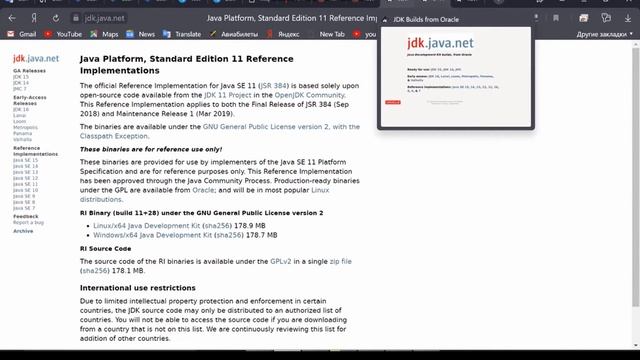
Task: Open Java SE 7 reference implementation
Action: pyautogui.click(x=24, y=208)
